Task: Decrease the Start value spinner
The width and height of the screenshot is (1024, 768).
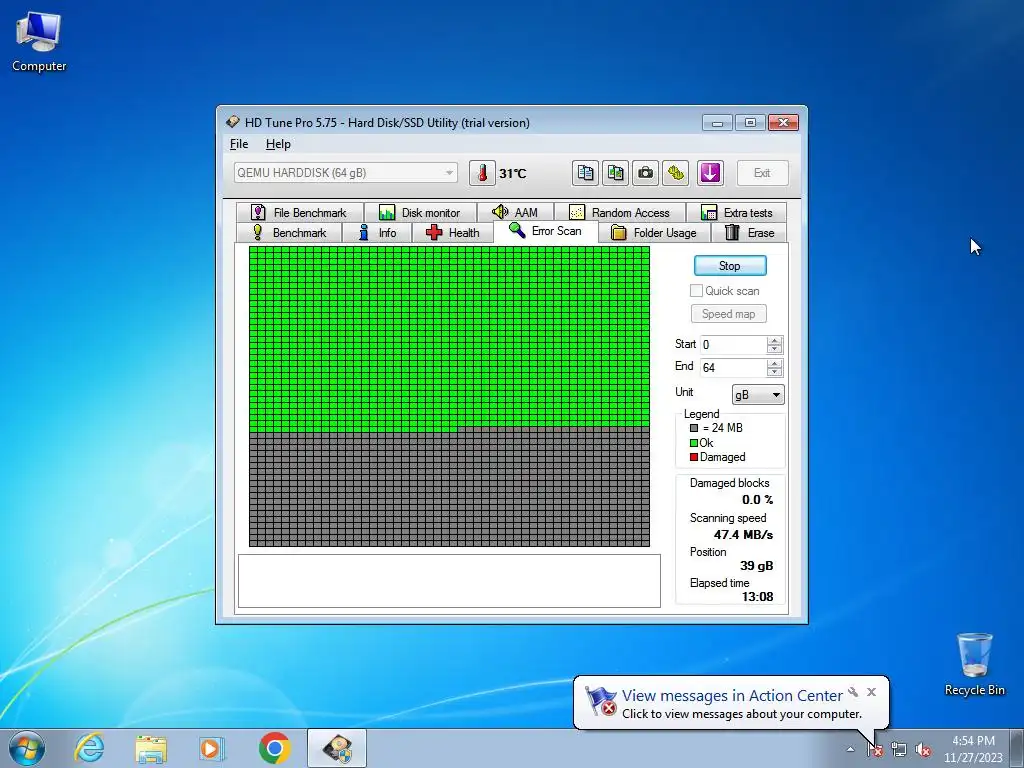Action: tap(775, 349)
